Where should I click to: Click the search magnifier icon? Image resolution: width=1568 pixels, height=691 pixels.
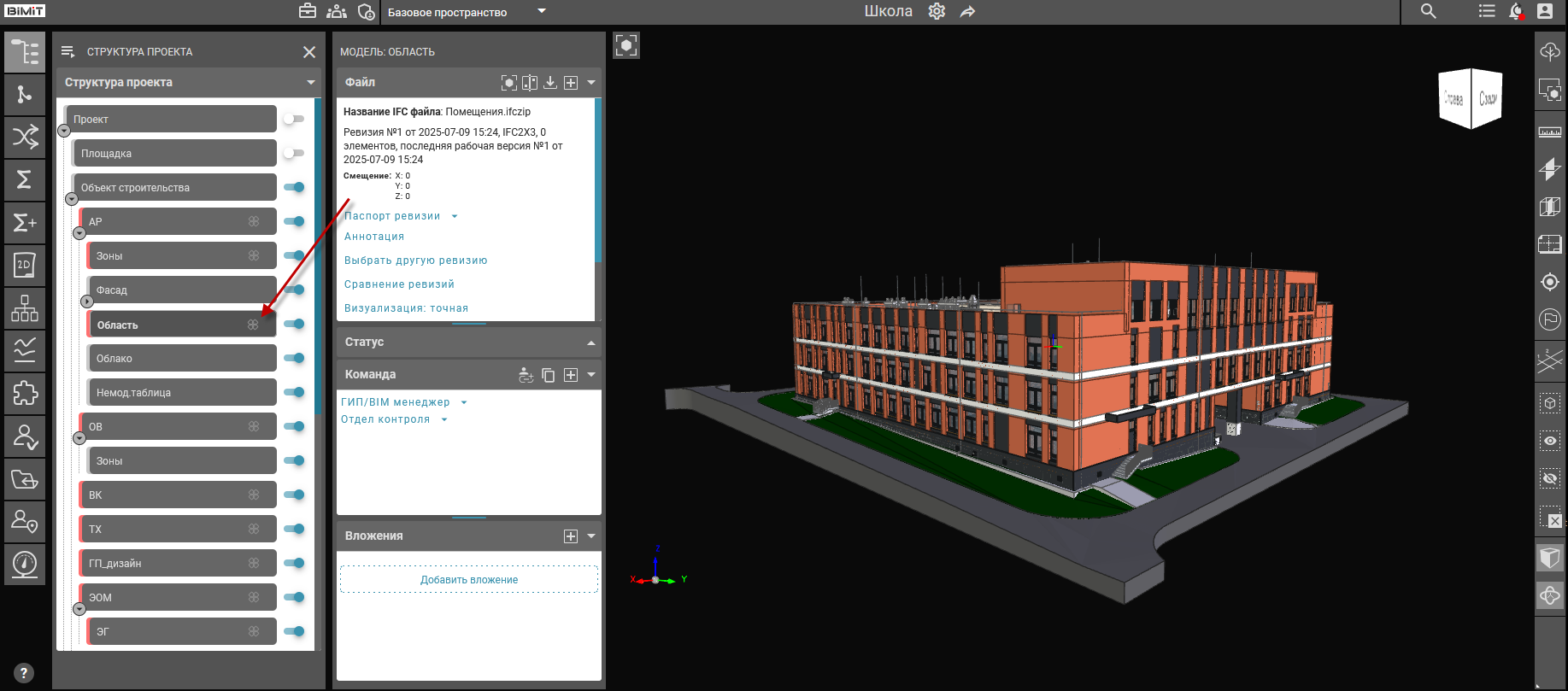click(x=1428, y=12)
